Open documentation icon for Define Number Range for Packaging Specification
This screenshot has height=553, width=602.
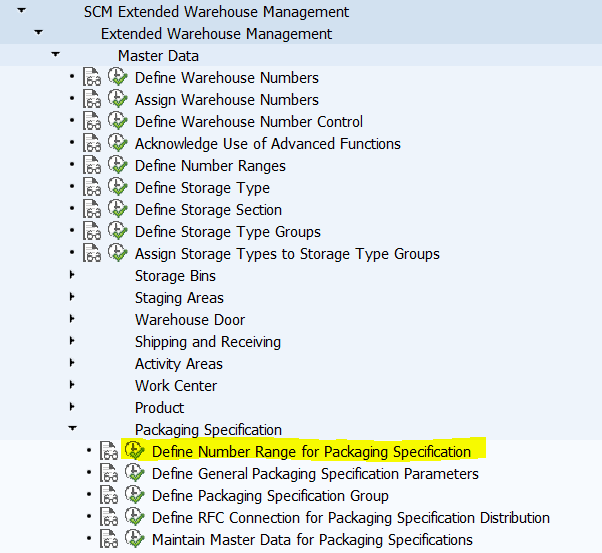point(109,451)
